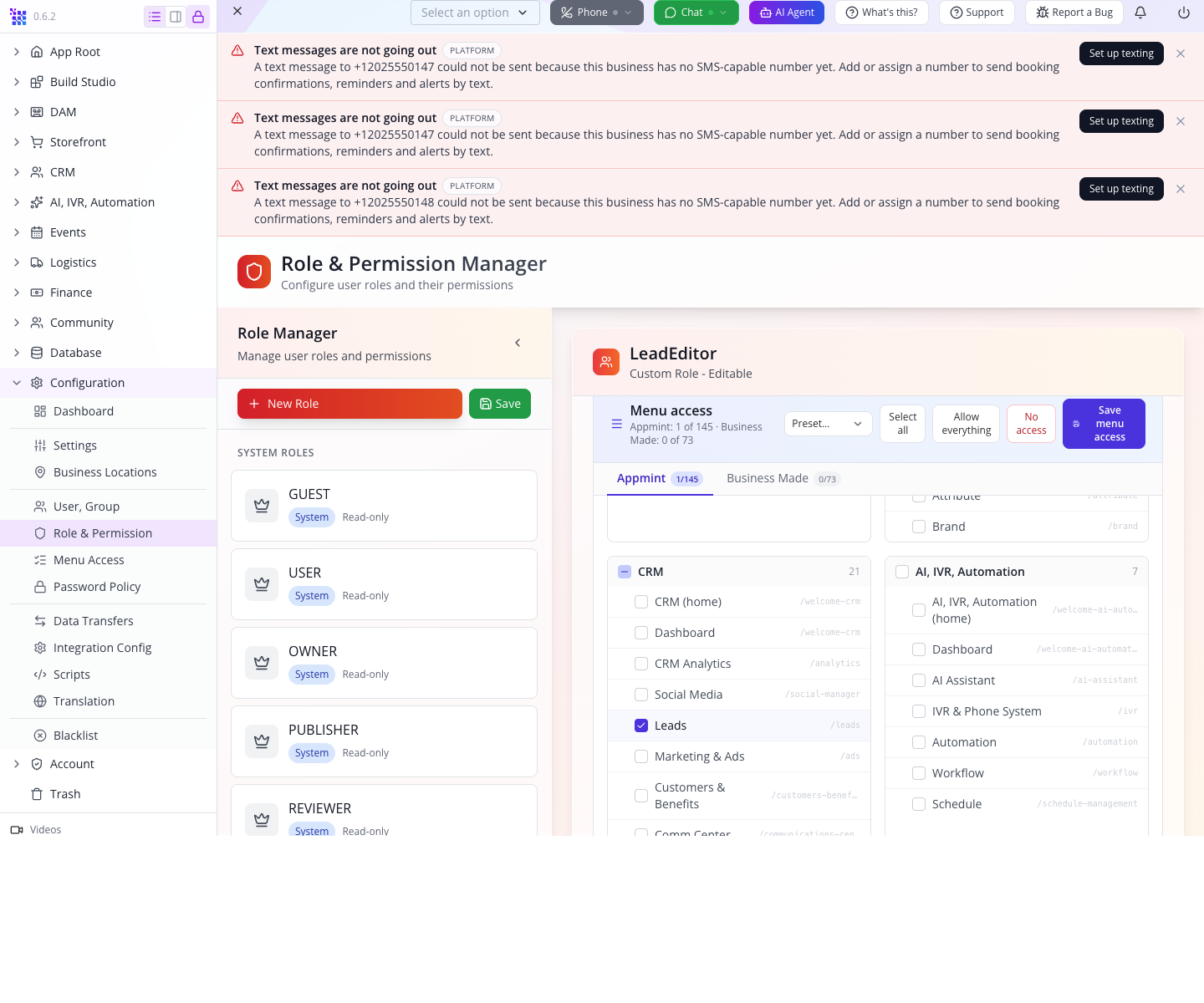Open the Preset dropdown
The height and width of the screenshot is (1003, 1204).
(828, 424)
